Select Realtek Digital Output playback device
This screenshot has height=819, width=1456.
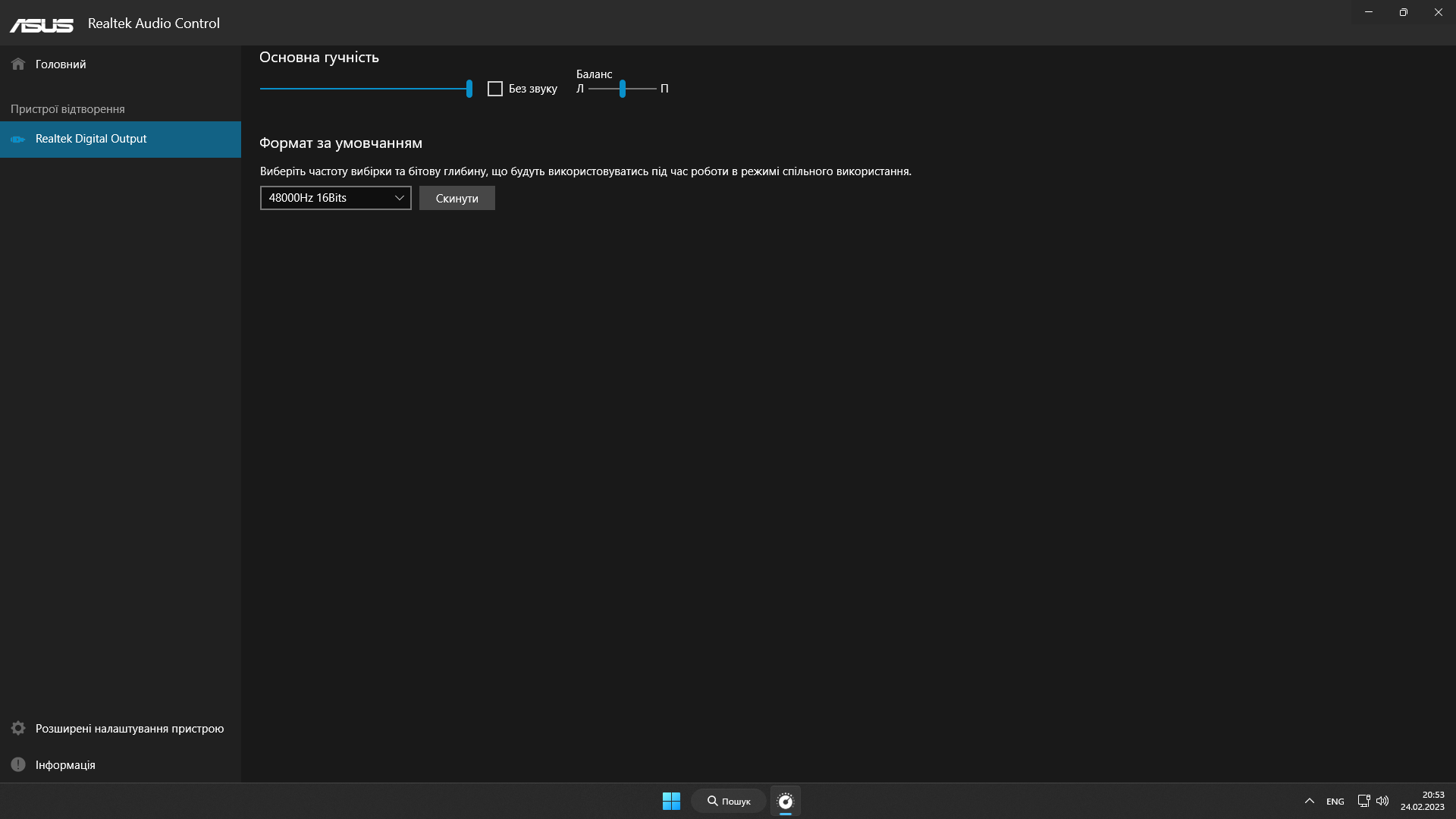coord(91,140)
